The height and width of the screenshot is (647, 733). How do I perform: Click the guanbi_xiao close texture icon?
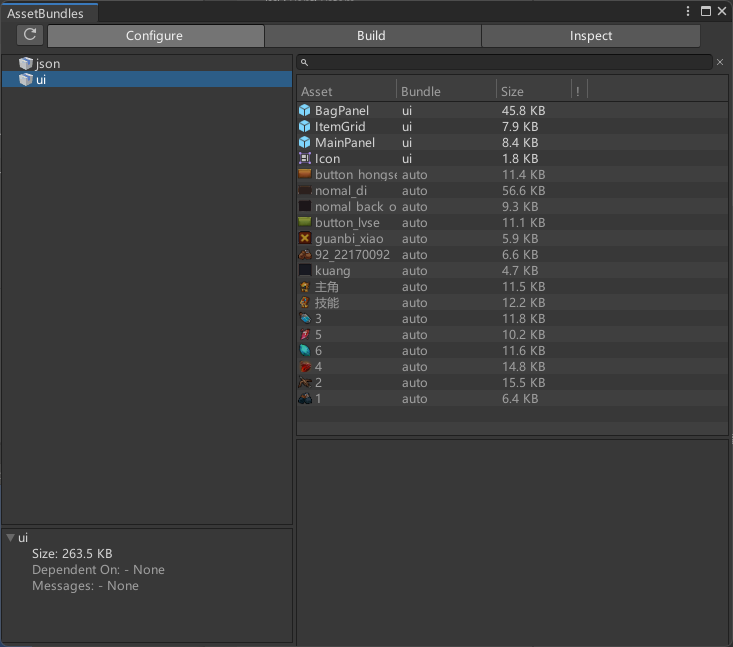click(305, 238)
